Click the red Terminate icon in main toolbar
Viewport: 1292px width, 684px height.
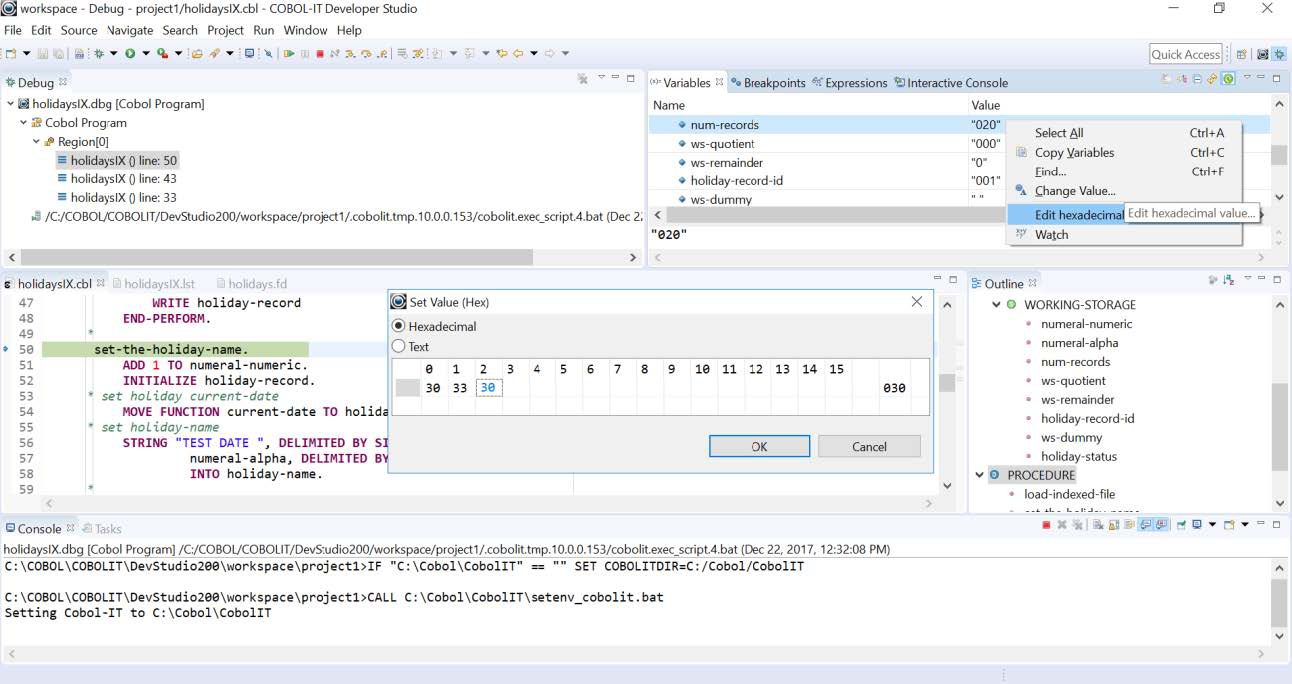(x=319, y=54)
